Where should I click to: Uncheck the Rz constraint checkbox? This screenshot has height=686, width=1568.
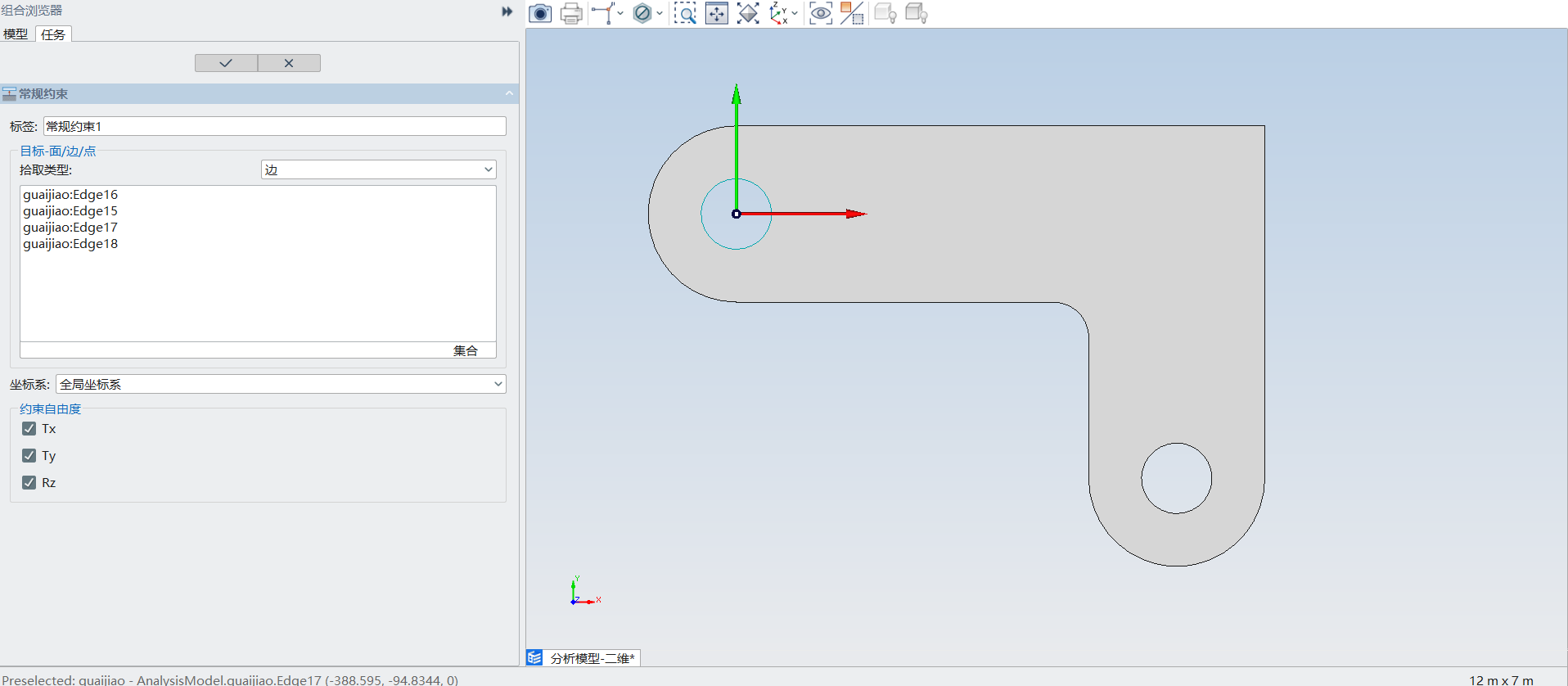[x=29, y=483]
